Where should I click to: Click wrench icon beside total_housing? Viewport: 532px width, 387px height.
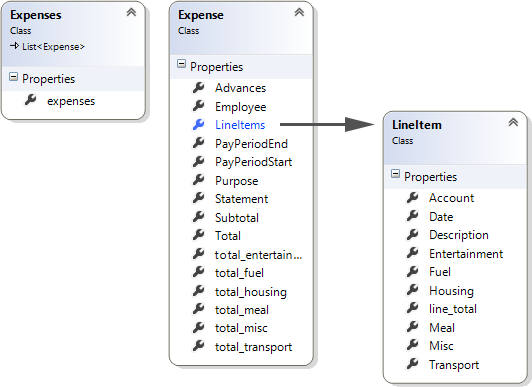pos(198,291)
